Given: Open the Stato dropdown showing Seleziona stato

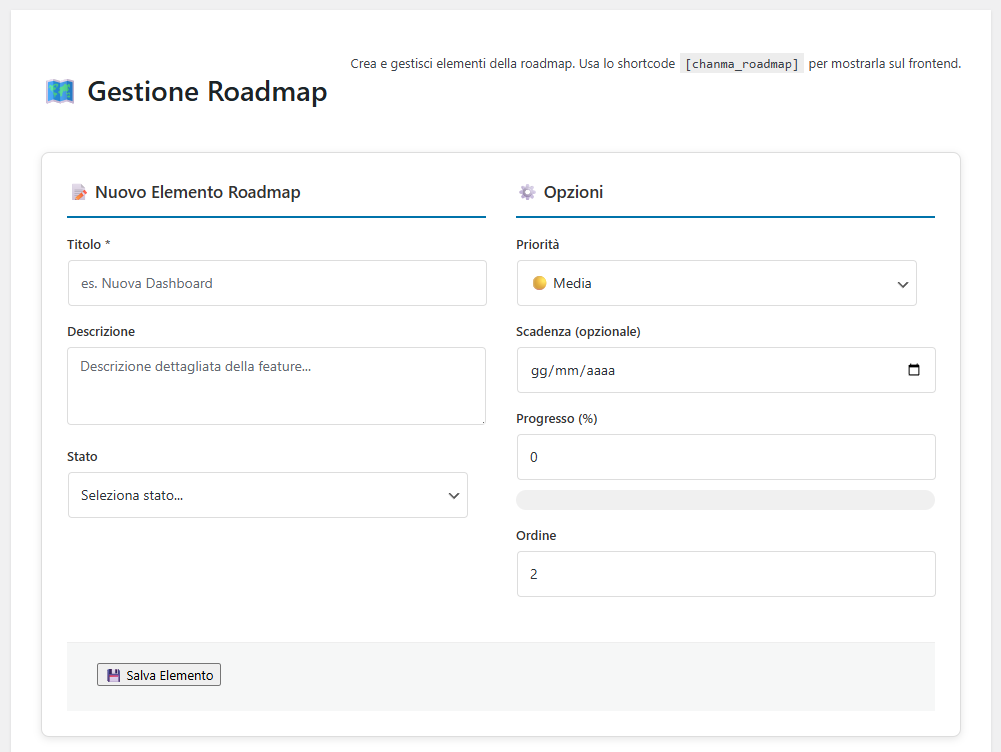Looking at the screenshot, I should (x=267, y=495).
